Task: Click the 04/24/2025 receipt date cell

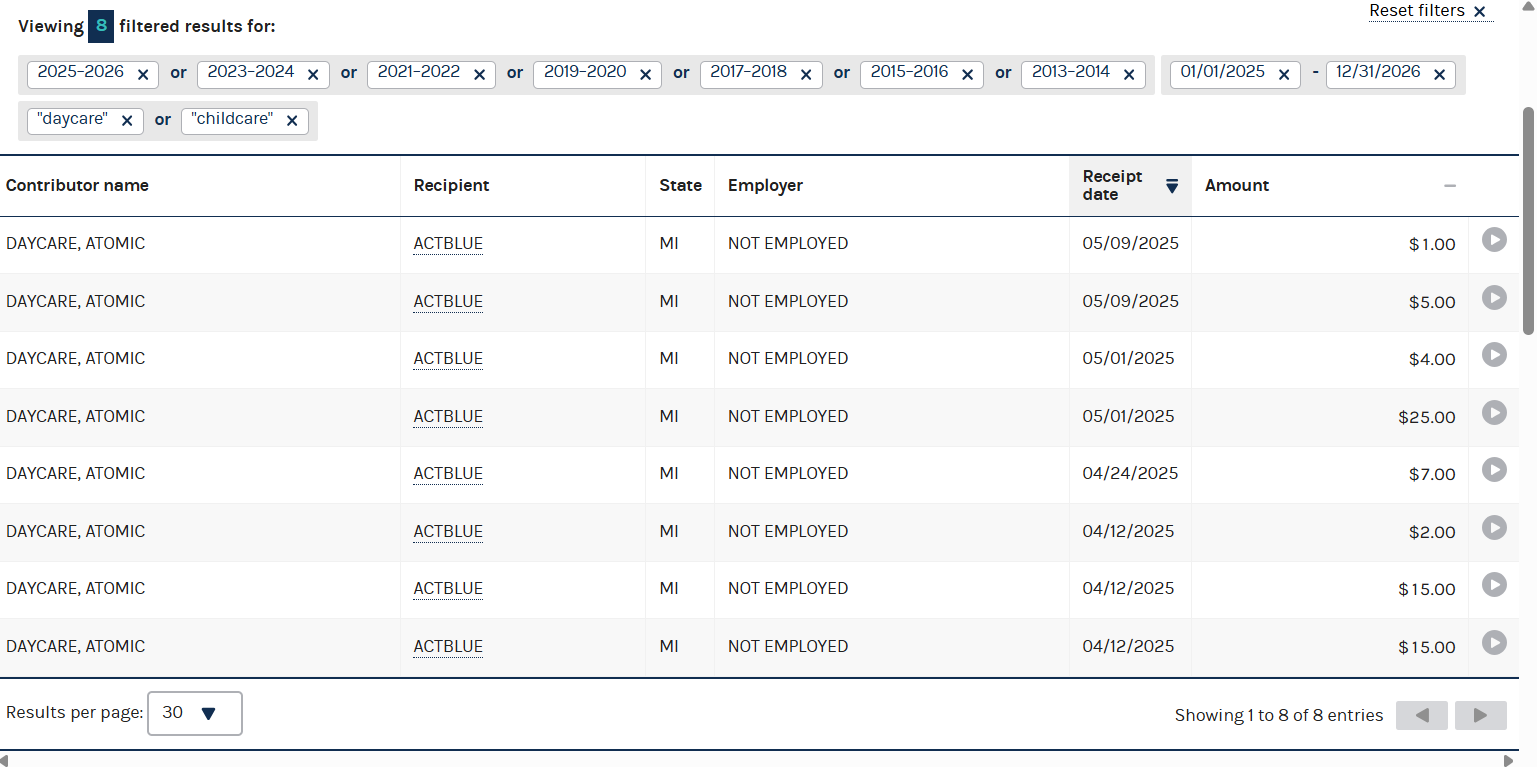Action: (1130, 473)
